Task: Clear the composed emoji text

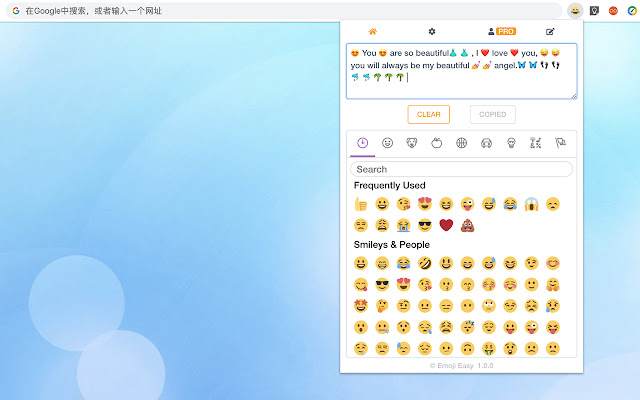Action: [429, 114]
